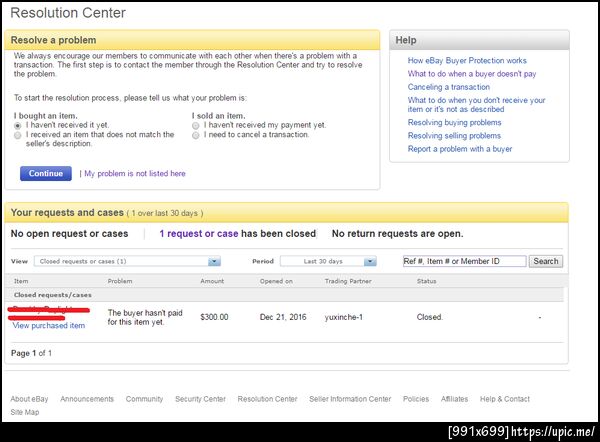Open "My problem is not listed here"

coord(135,174)
